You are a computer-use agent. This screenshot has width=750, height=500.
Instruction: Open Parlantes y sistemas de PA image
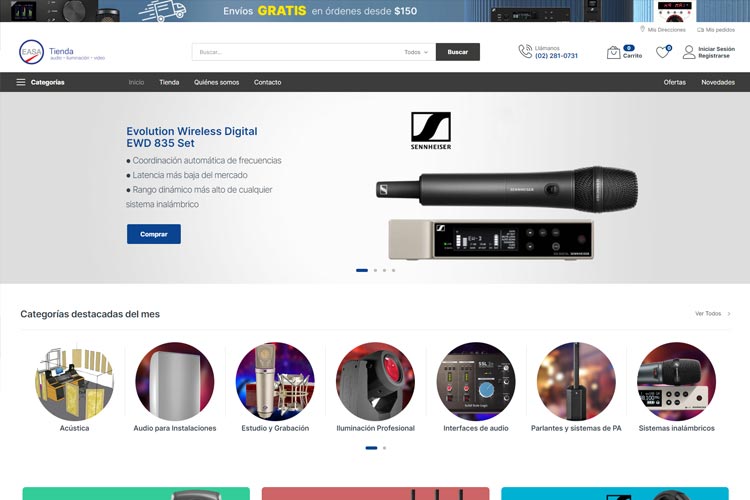(x=576, y=381)
